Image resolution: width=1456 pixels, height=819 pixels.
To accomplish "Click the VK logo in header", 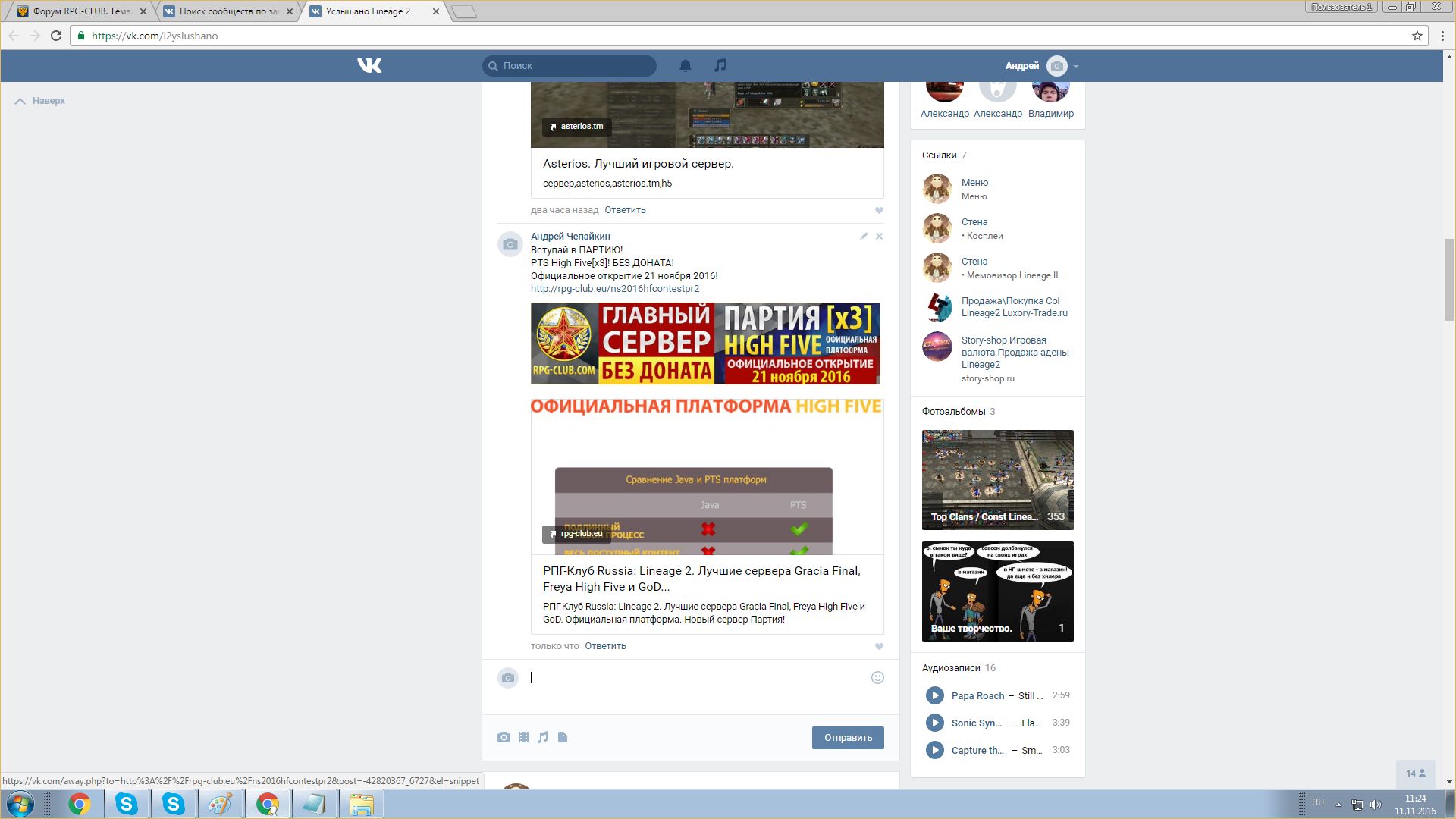I will click(x=369, y=66).
